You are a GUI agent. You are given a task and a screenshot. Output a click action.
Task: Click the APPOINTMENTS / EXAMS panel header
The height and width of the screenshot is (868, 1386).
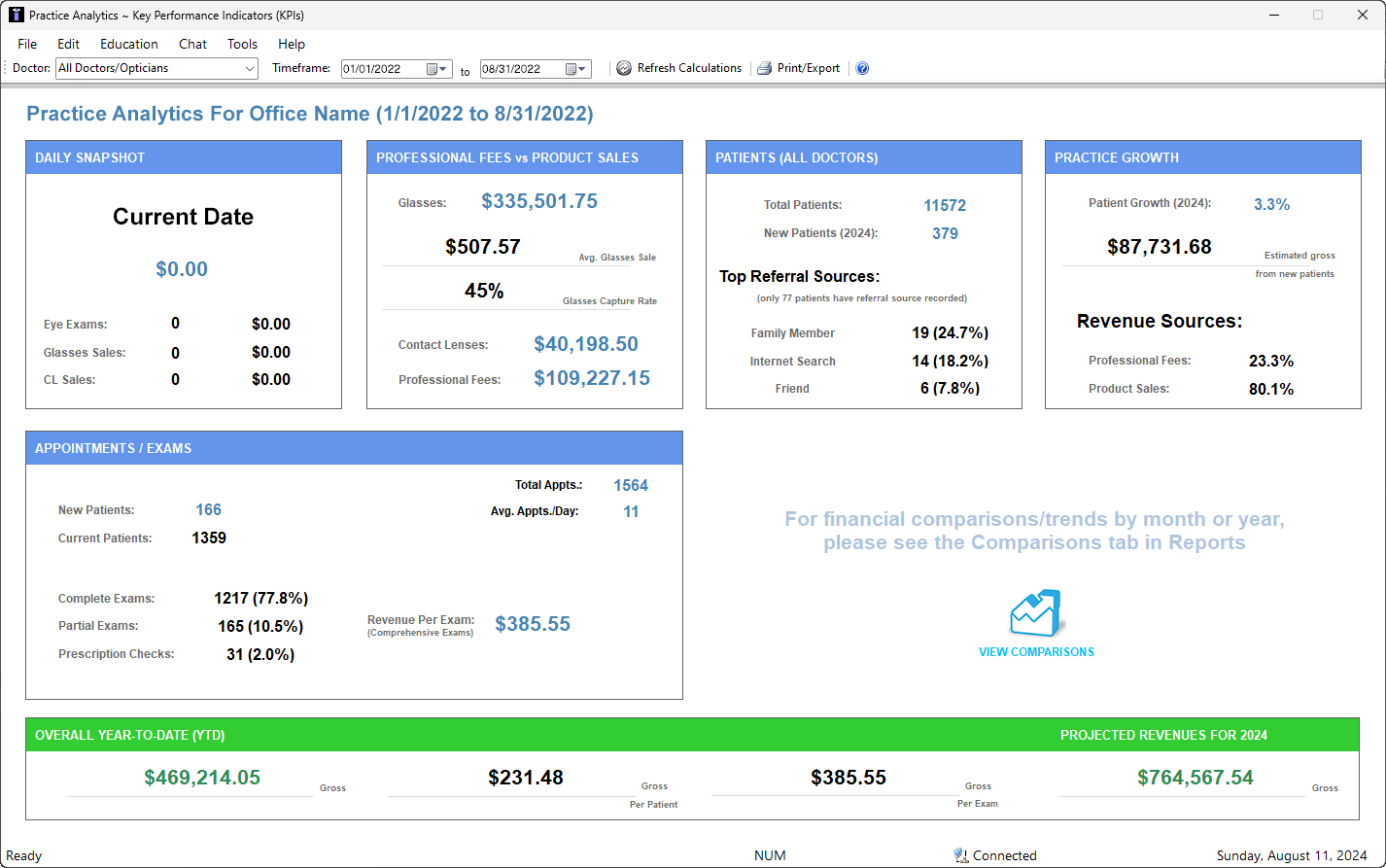(354, 448)
